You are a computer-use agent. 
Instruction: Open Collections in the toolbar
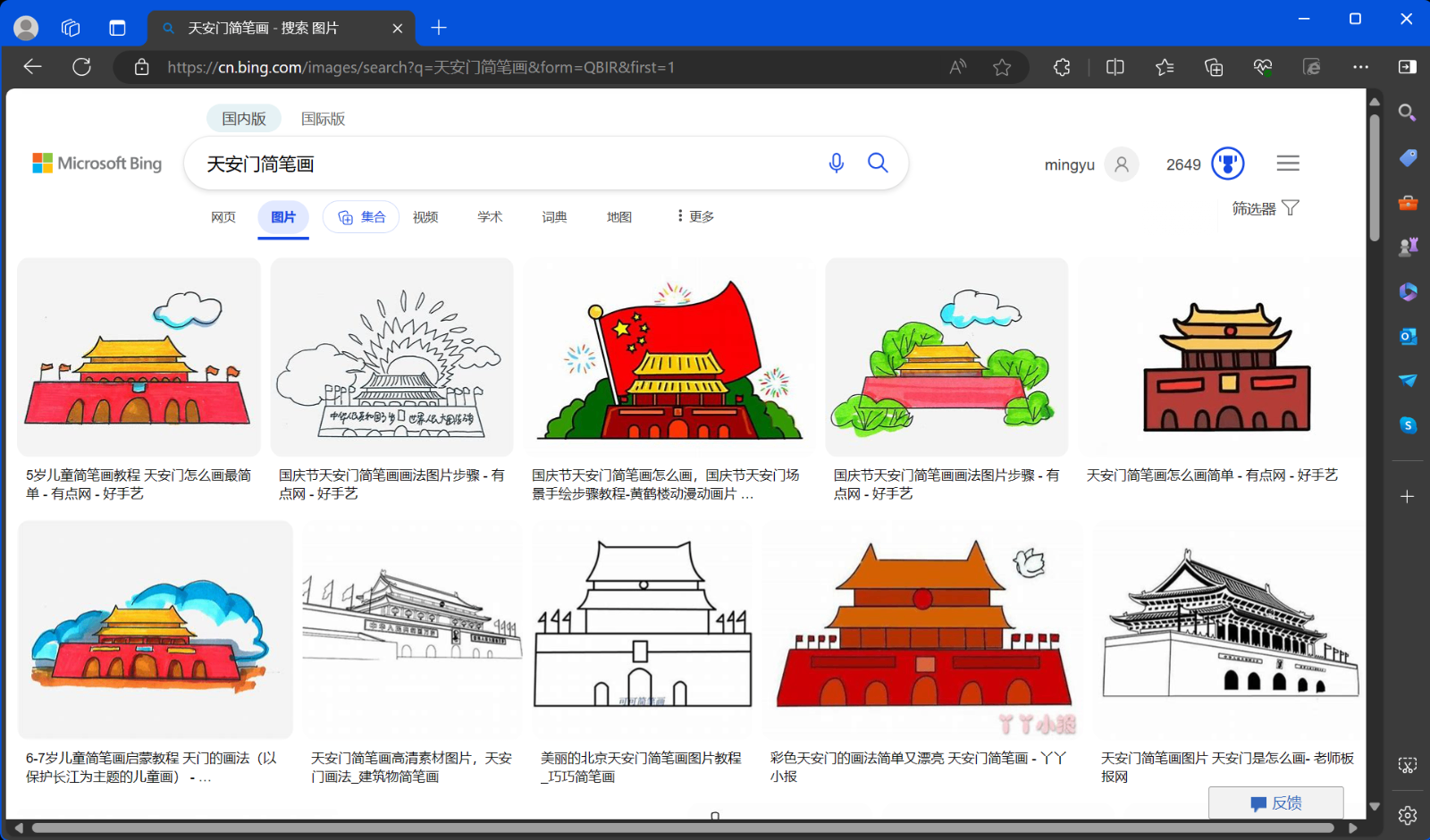coord(1213,67)
